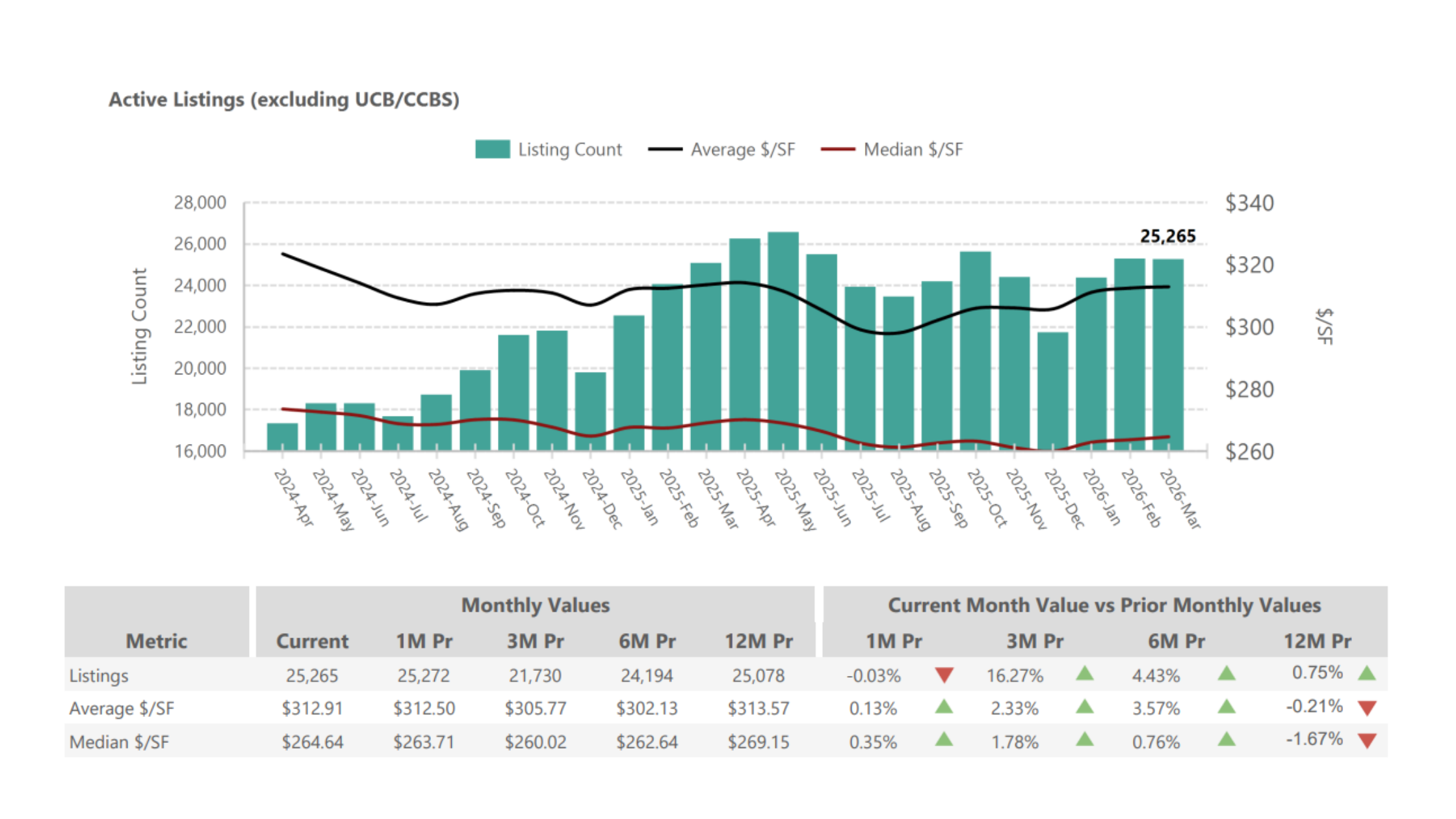
Task: Click green up arrow for Average $/SF 1M
Action: point(944,707)
